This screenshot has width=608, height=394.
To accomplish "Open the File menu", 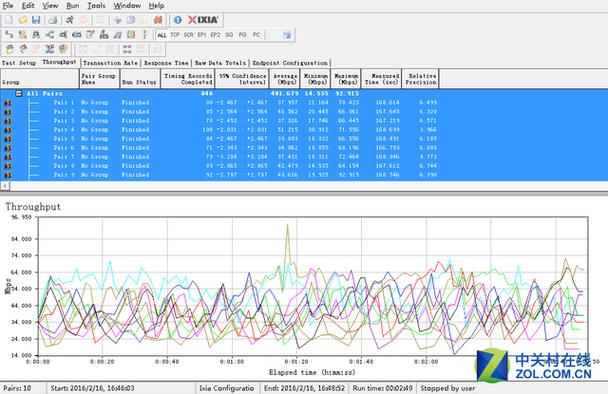I will (8, 5).
